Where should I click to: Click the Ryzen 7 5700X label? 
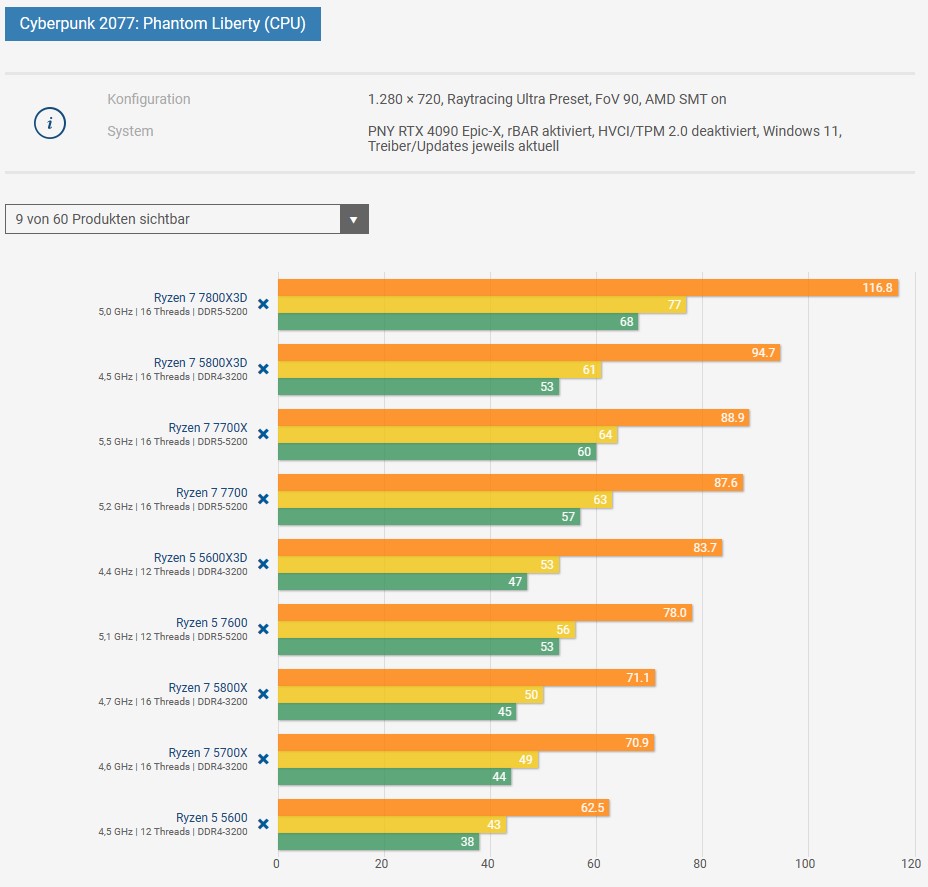[208, 753]
